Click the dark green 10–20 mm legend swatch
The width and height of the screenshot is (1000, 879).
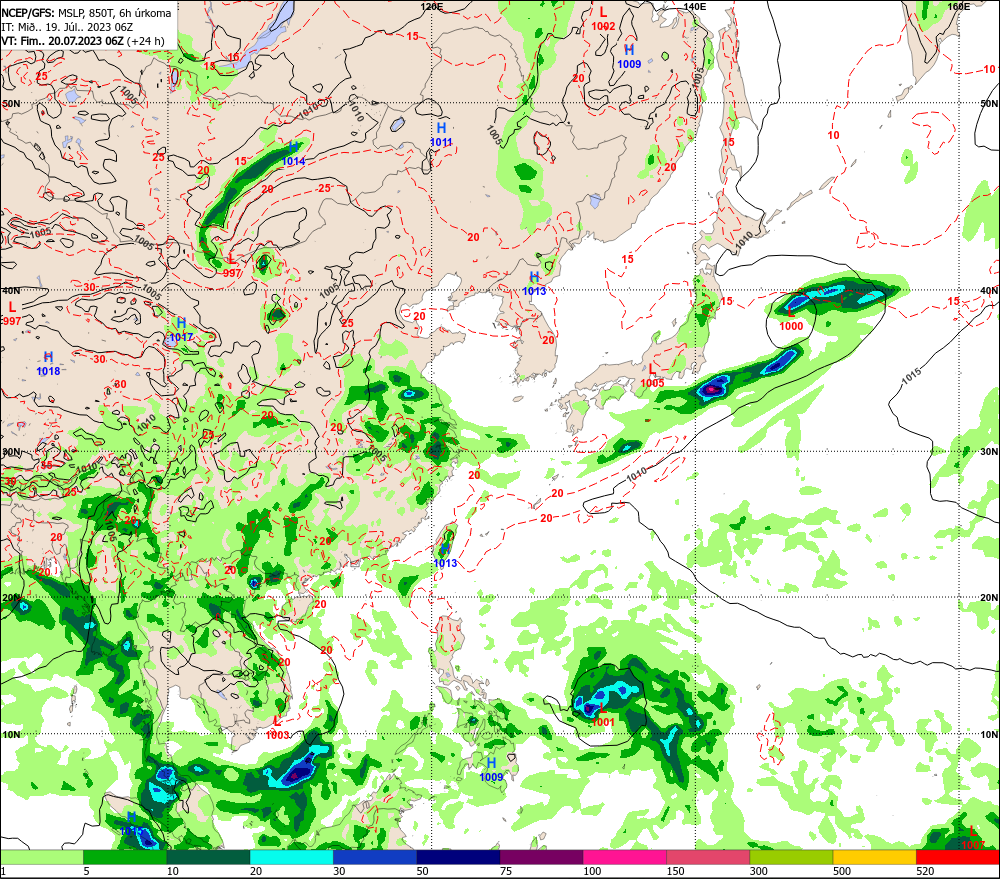tap(208, 857)
